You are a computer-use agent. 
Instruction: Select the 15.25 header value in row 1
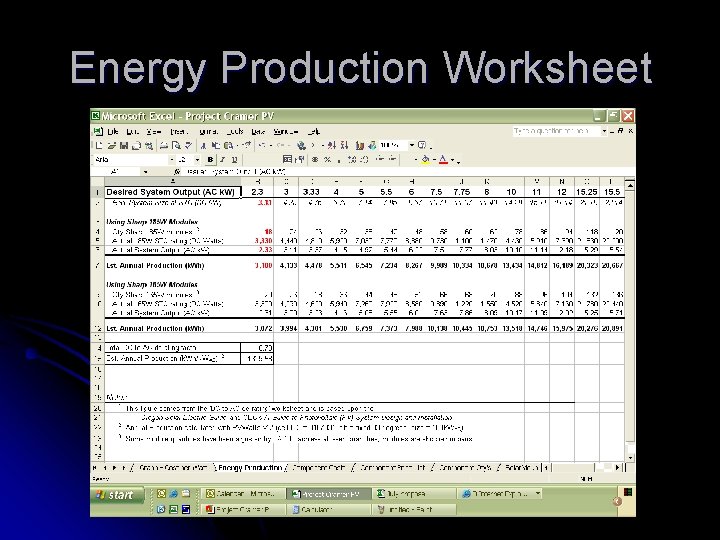tap(587, 192)
